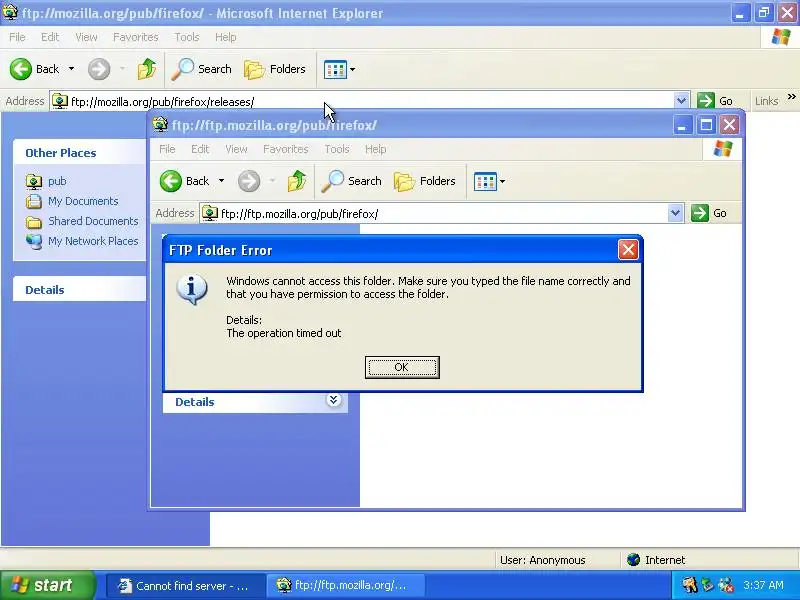Close the FTP Folder Error dialog
The height and width of the screenshot is (600, 800).
[628, 250]
